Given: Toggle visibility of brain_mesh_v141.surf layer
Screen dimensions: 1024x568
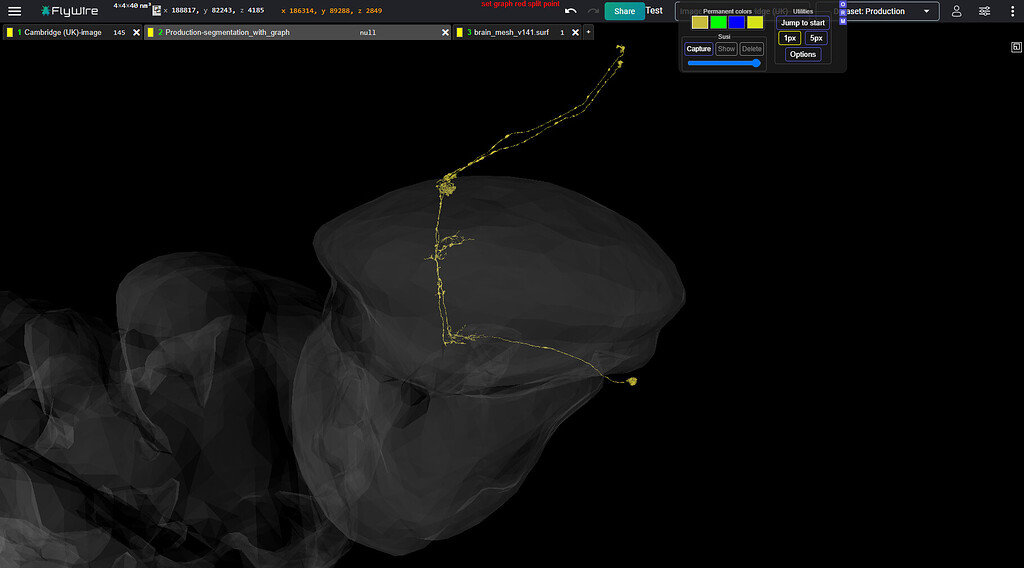Looking at the screenshot, I should pos(459,32).
